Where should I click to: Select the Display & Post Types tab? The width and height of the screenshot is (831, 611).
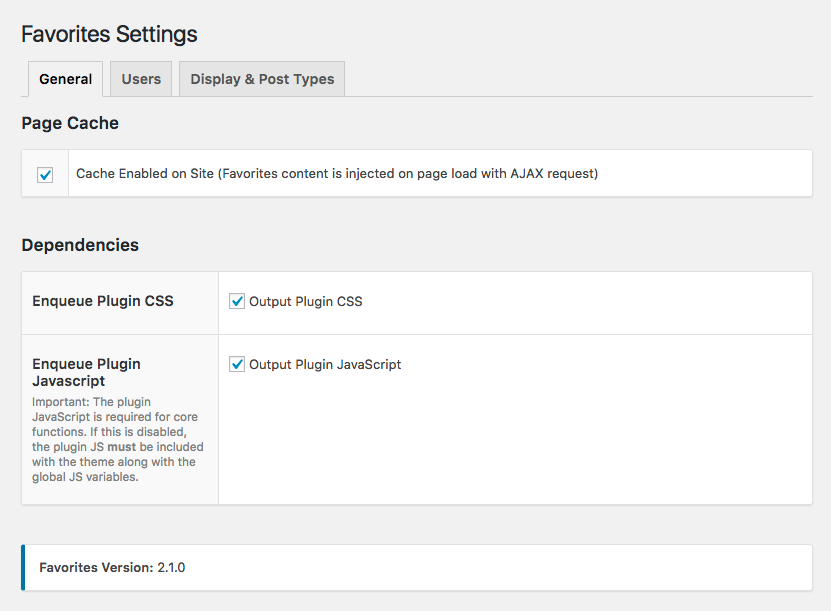point(262,79)
